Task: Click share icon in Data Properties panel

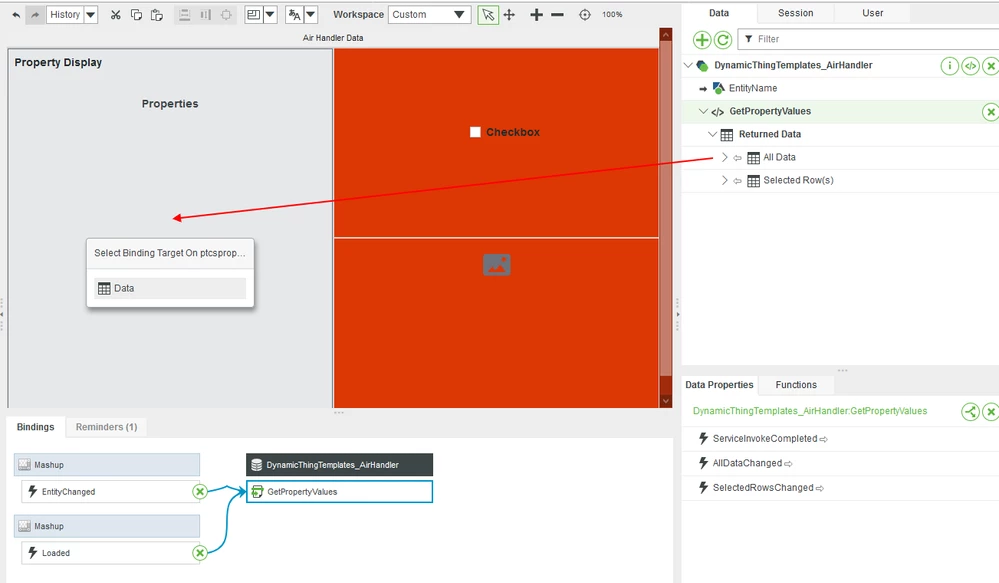Action: [970, 412]
